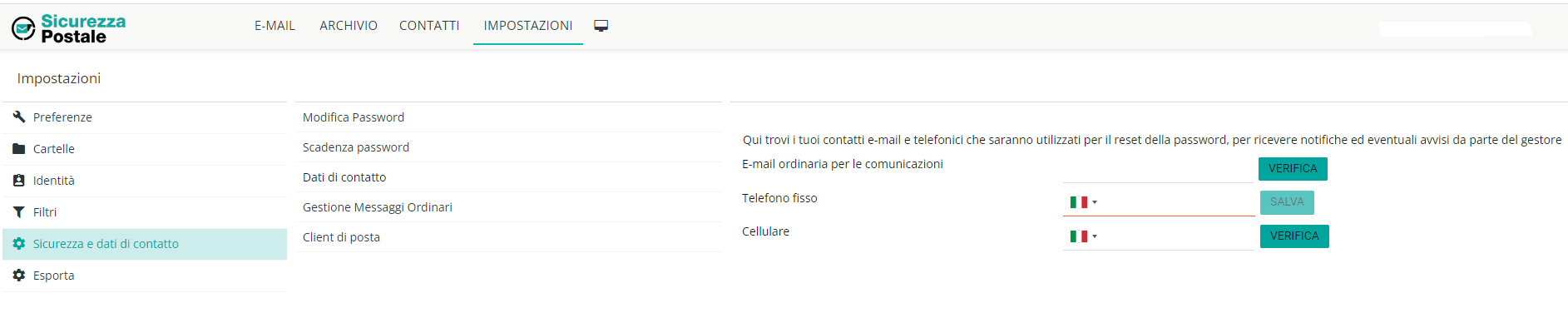Click the wrench icon beside Preferenze

(x=19, y=117)
